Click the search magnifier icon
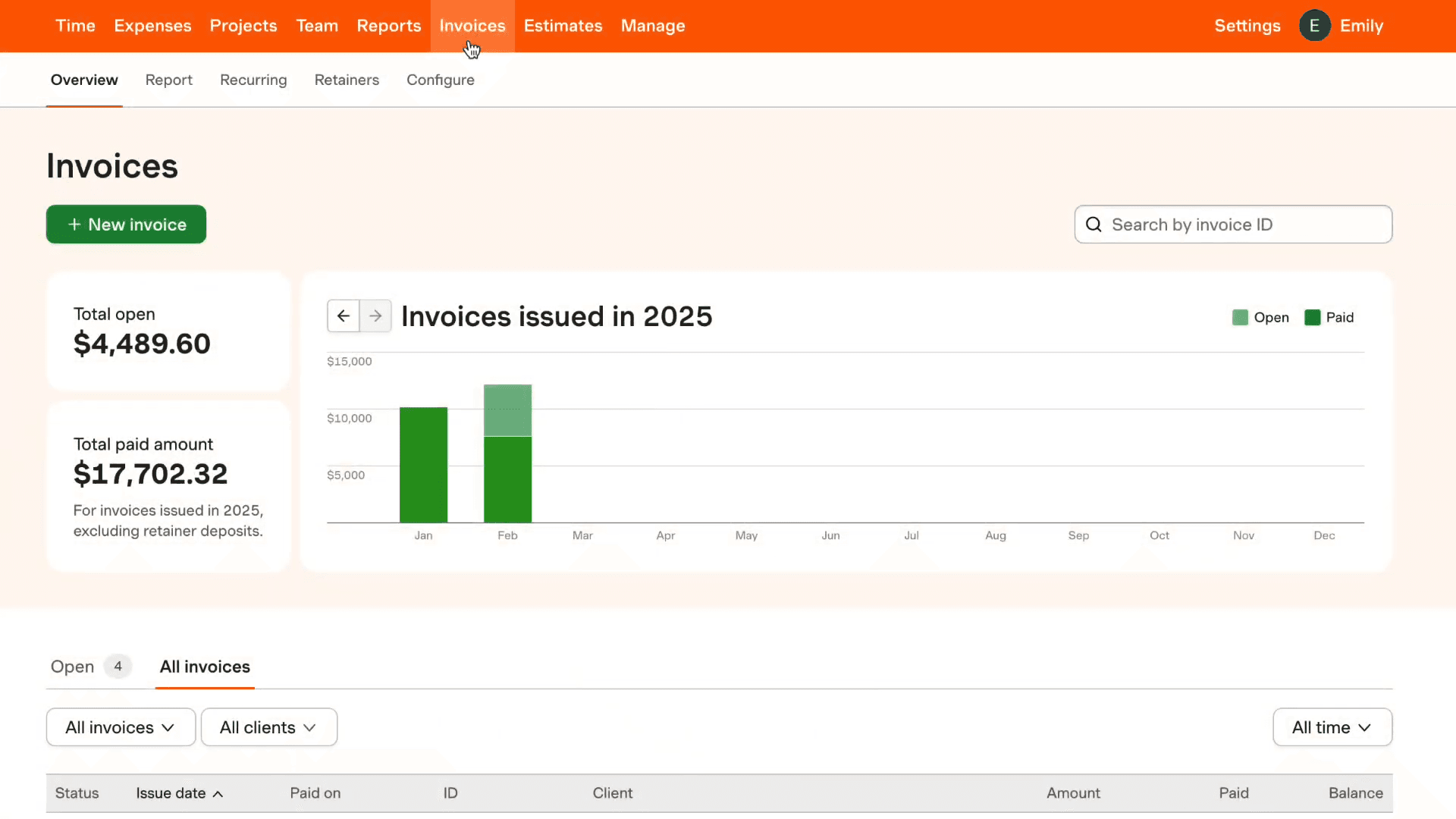 [1094, 224]
